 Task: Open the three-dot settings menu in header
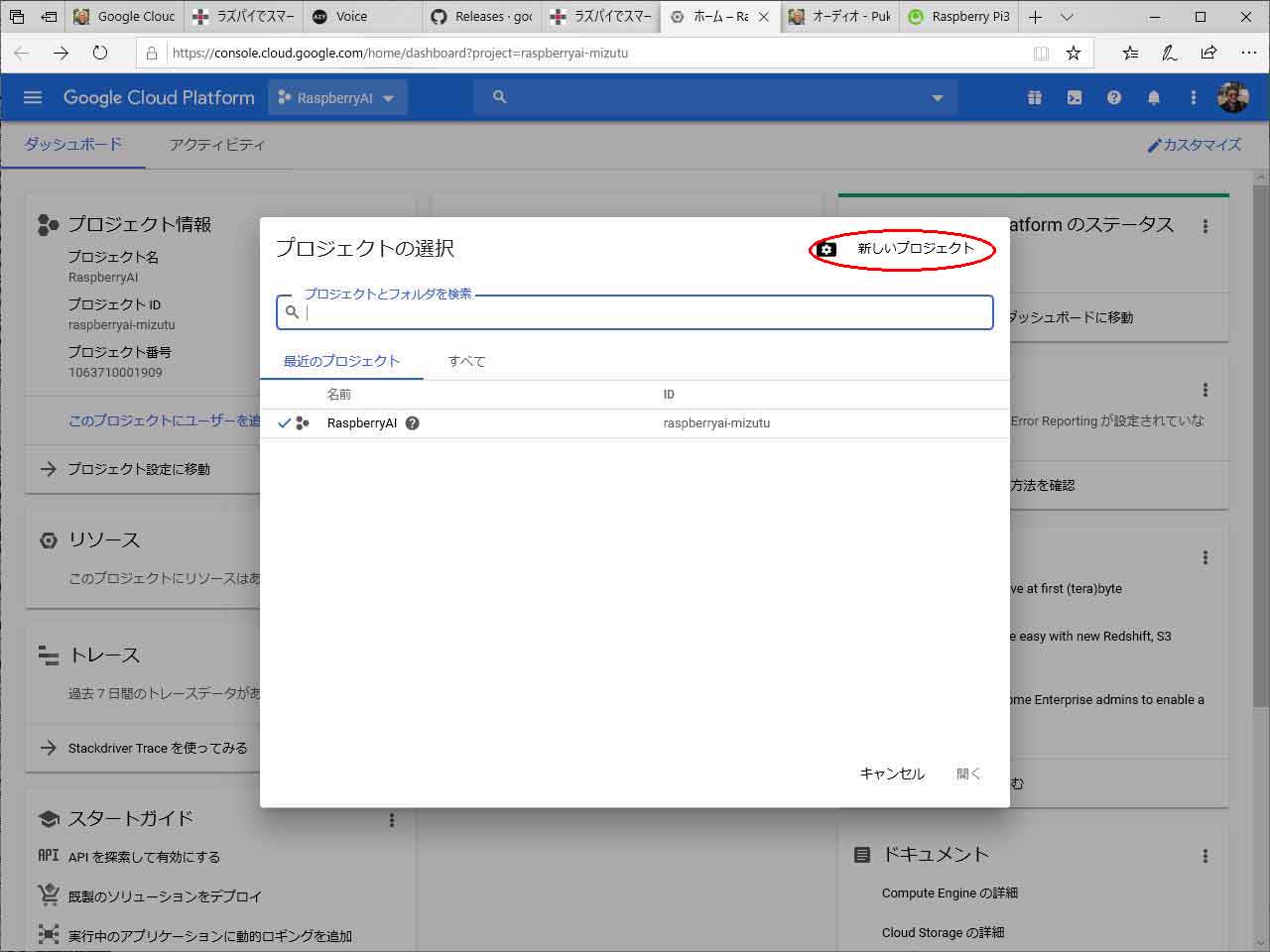coord(1194,97)
